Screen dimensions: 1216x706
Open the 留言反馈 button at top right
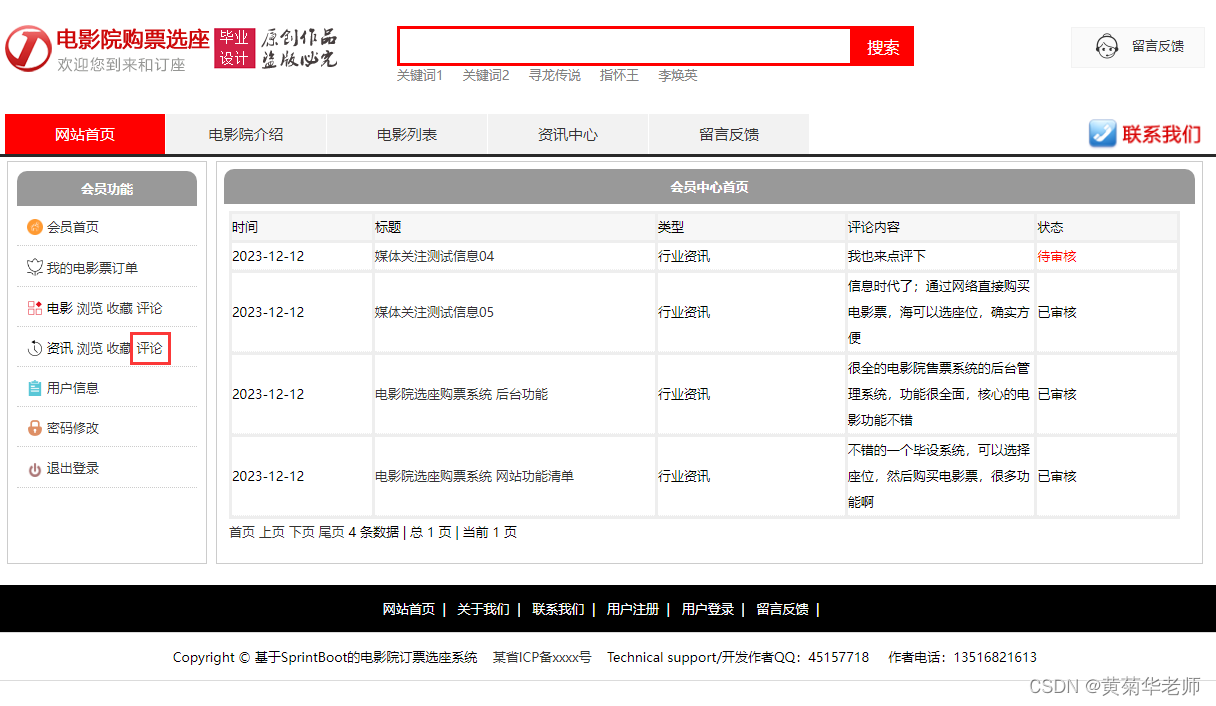pos(1138,47)
